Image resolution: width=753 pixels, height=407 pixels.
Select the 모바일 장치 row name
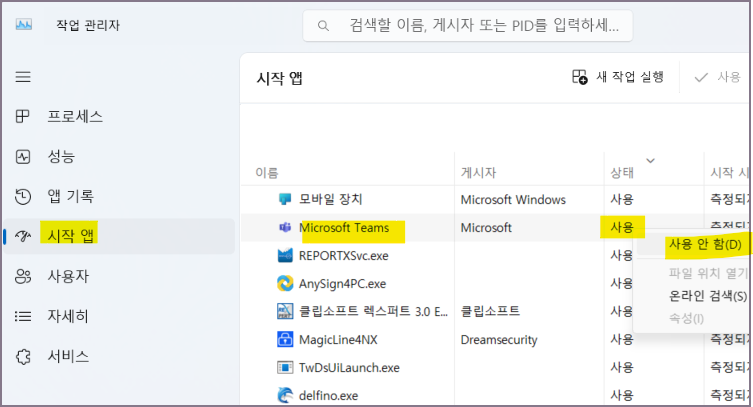pos(330,199)
